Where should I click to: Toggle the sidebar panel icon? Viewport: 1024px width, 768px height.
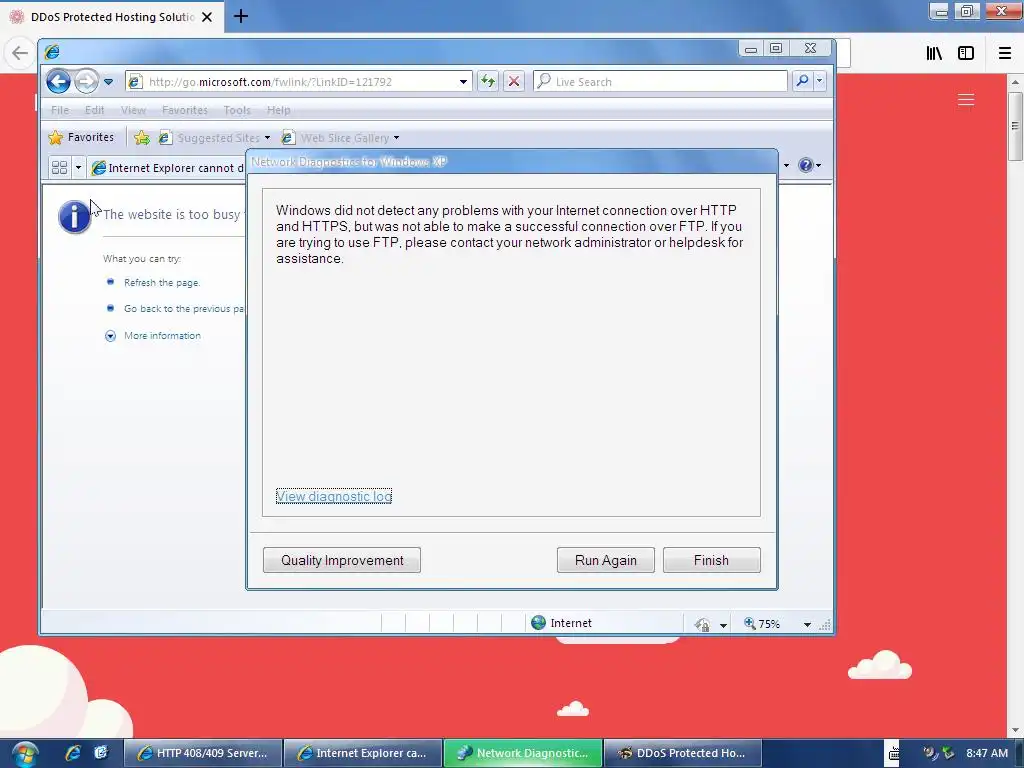tap(966, 54)
